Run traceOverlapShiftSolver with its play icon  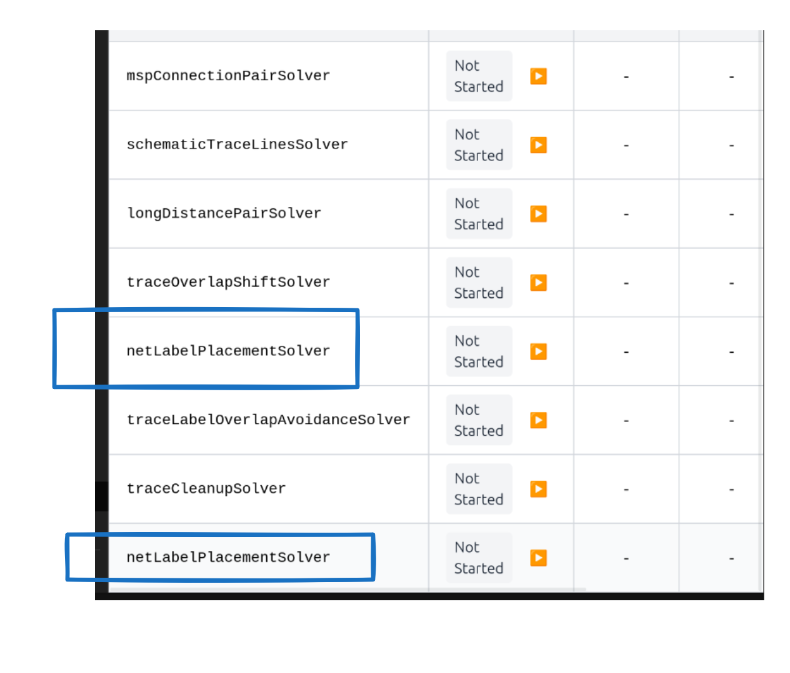tap(538, 283)
